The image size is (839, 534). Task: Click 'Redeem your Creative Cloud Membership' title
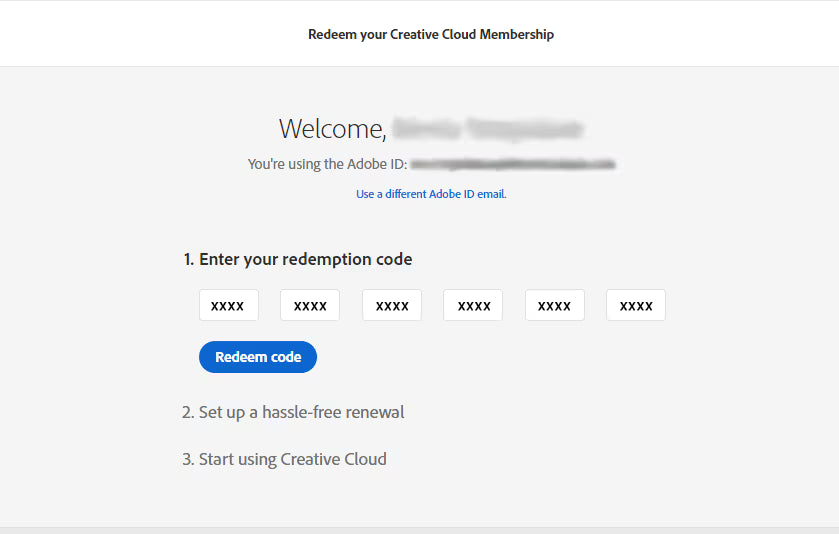(x=431, y=34)
